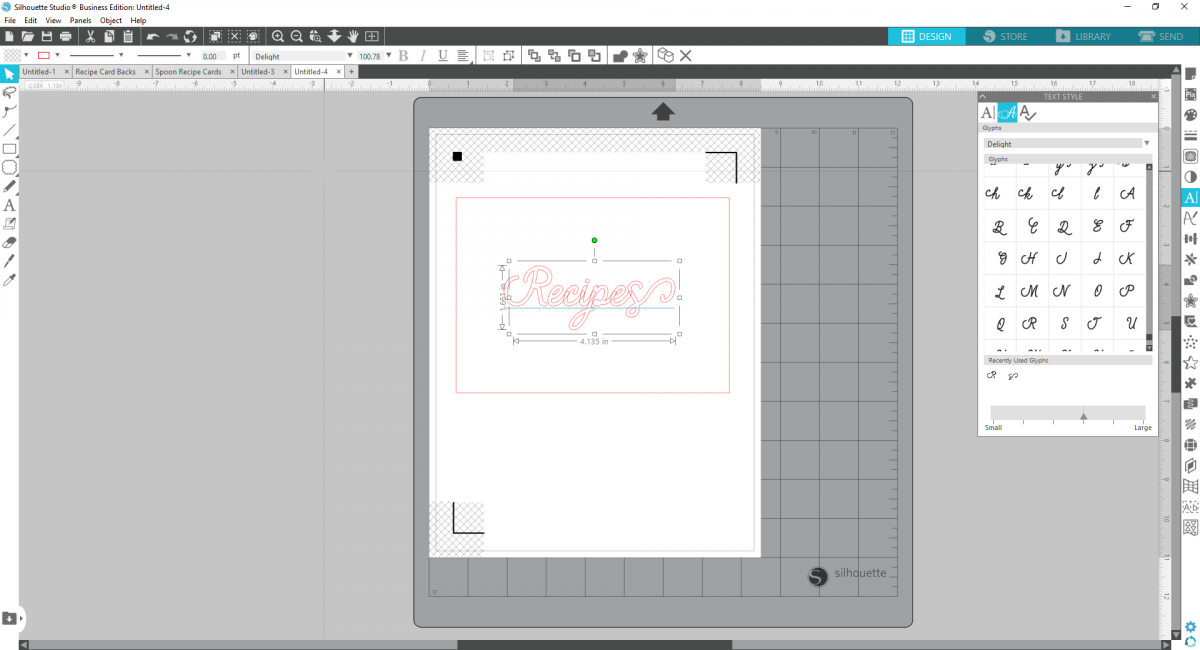Viewport: 1200px width, 650px height.
Task: Paste from clipboard icon
Action: 128,37
